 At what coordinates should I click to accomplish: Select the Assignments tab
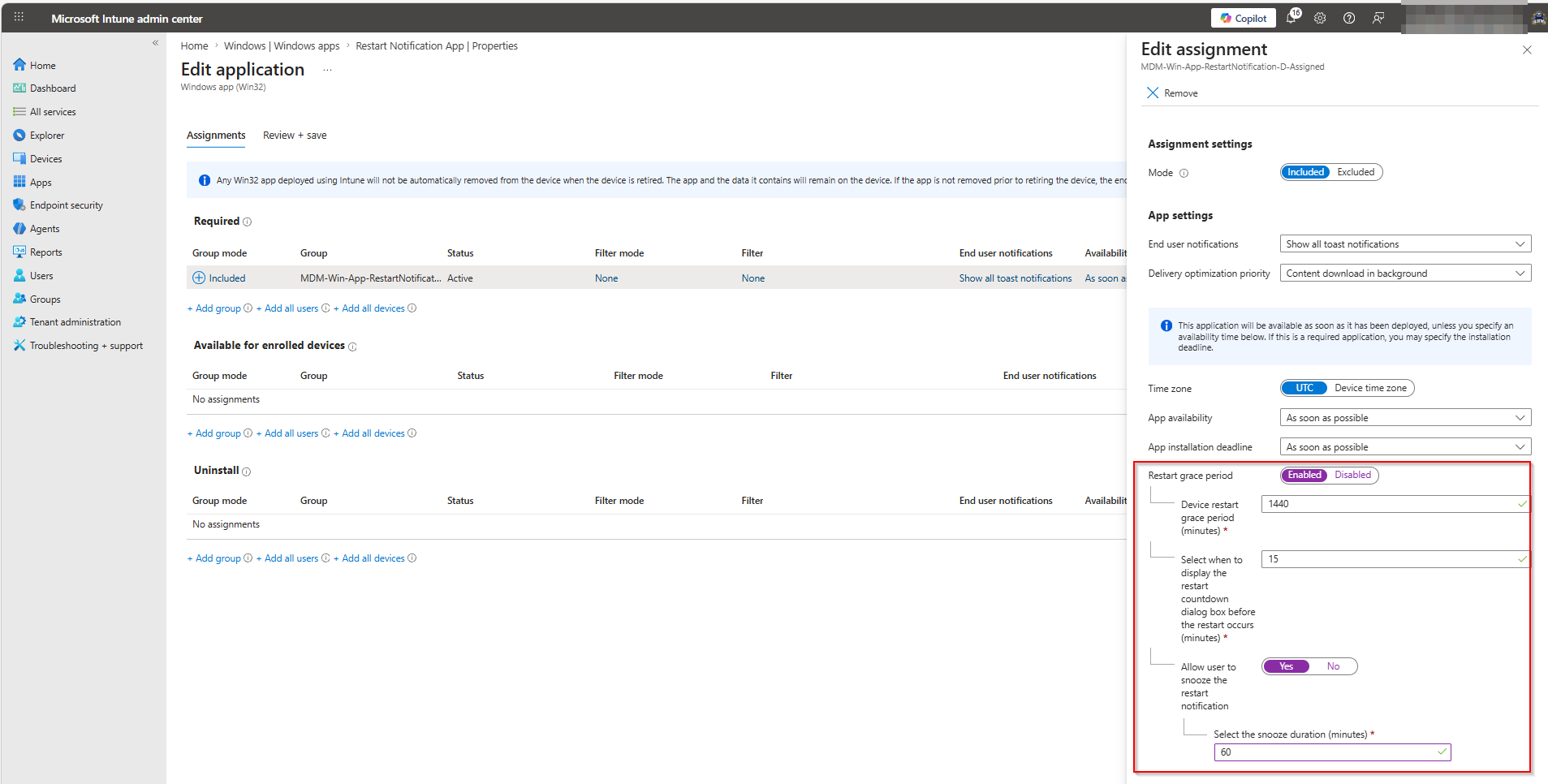coord(216,135)
